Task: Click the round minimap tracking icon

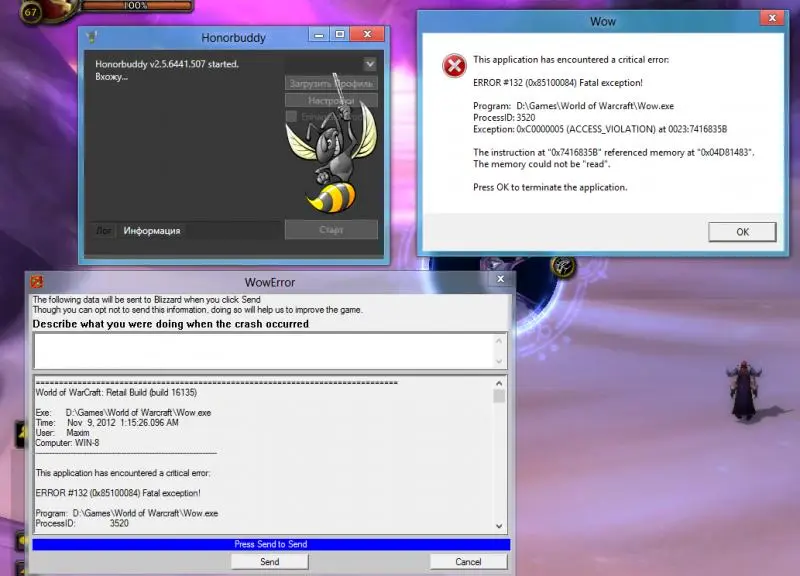Action: click(x=563, y=266)
